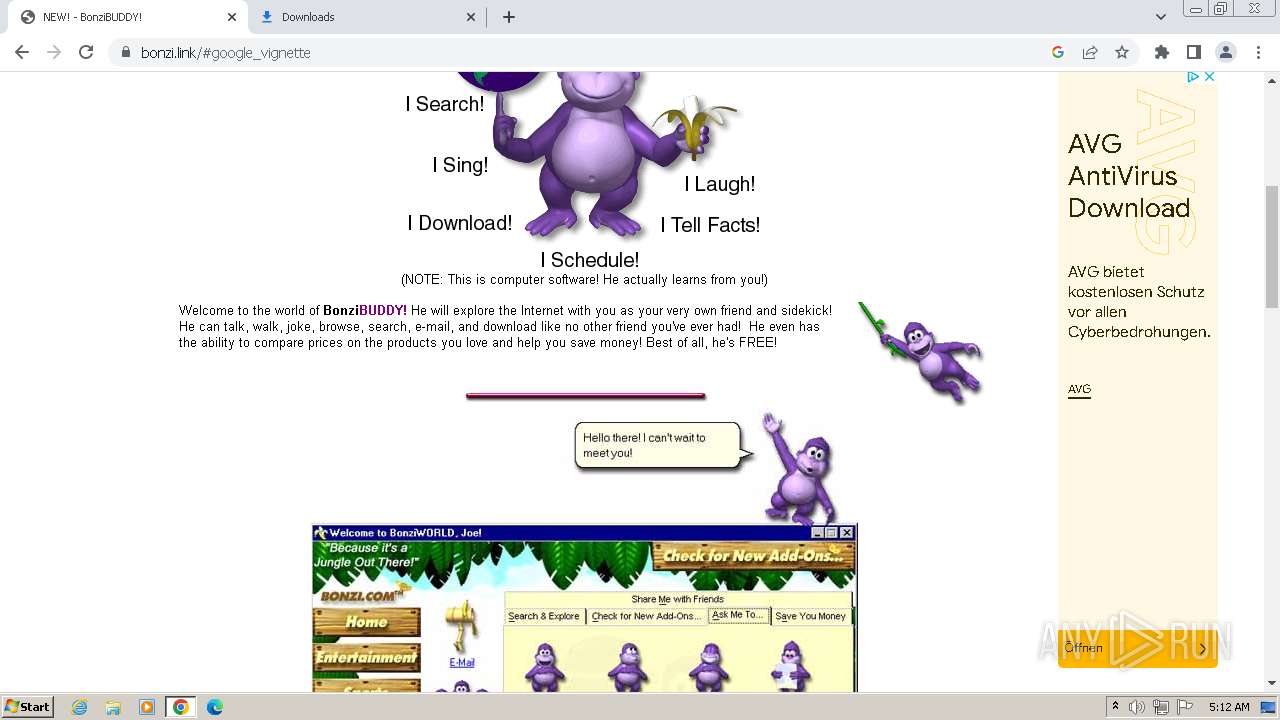Click the underlined AVG advertiser link
The image size is (1280, 720).
pos(1079,389)
